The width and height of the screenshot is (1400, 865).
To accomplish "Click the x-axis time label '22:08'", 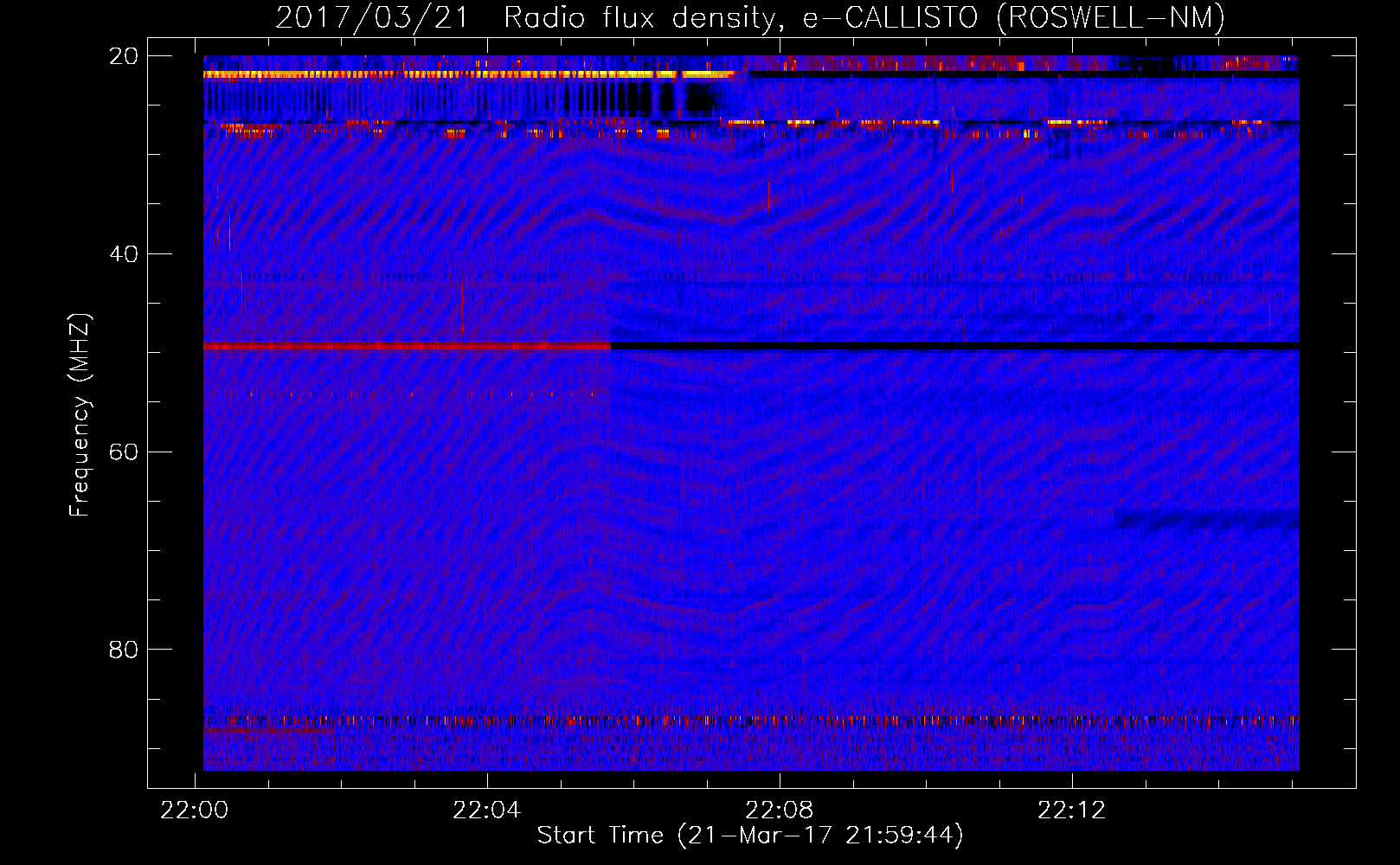I will point(780,811).
